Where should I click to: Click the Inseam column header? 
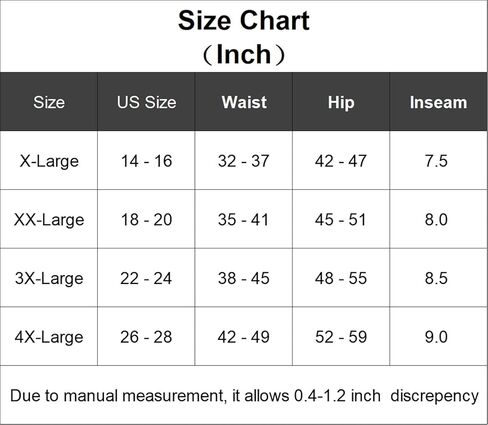[438, 102]
